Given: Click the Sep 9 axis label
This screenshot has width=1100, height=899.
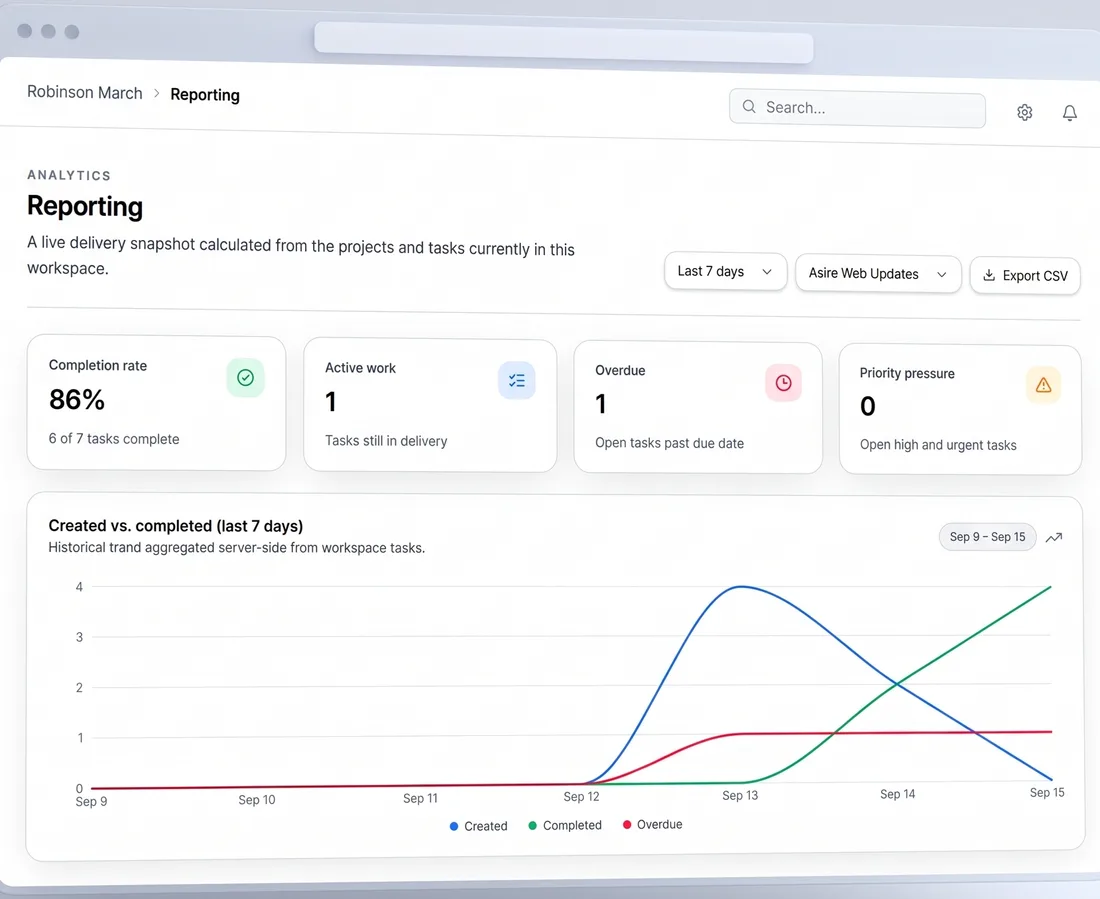Looking at the screenshot, I should (x=91, y=801).
